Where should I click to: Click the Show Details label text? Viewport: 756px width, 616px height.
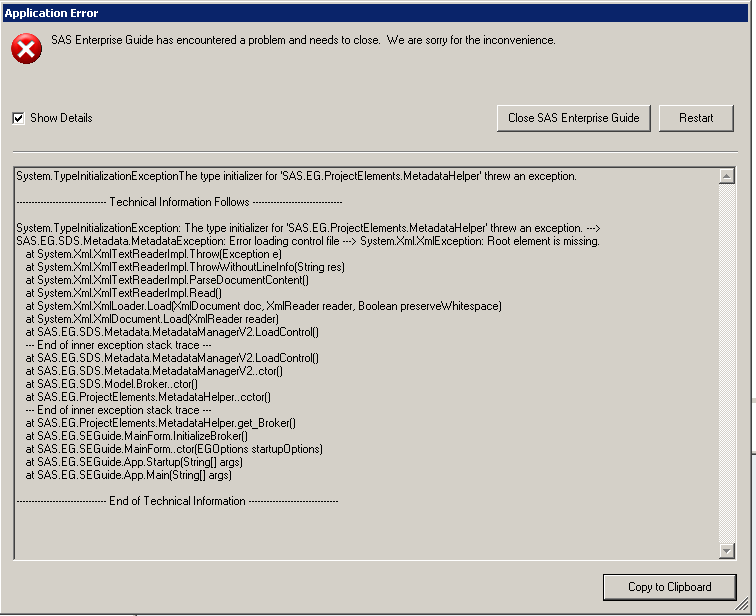pyautogui.click(x=61, y=118)
